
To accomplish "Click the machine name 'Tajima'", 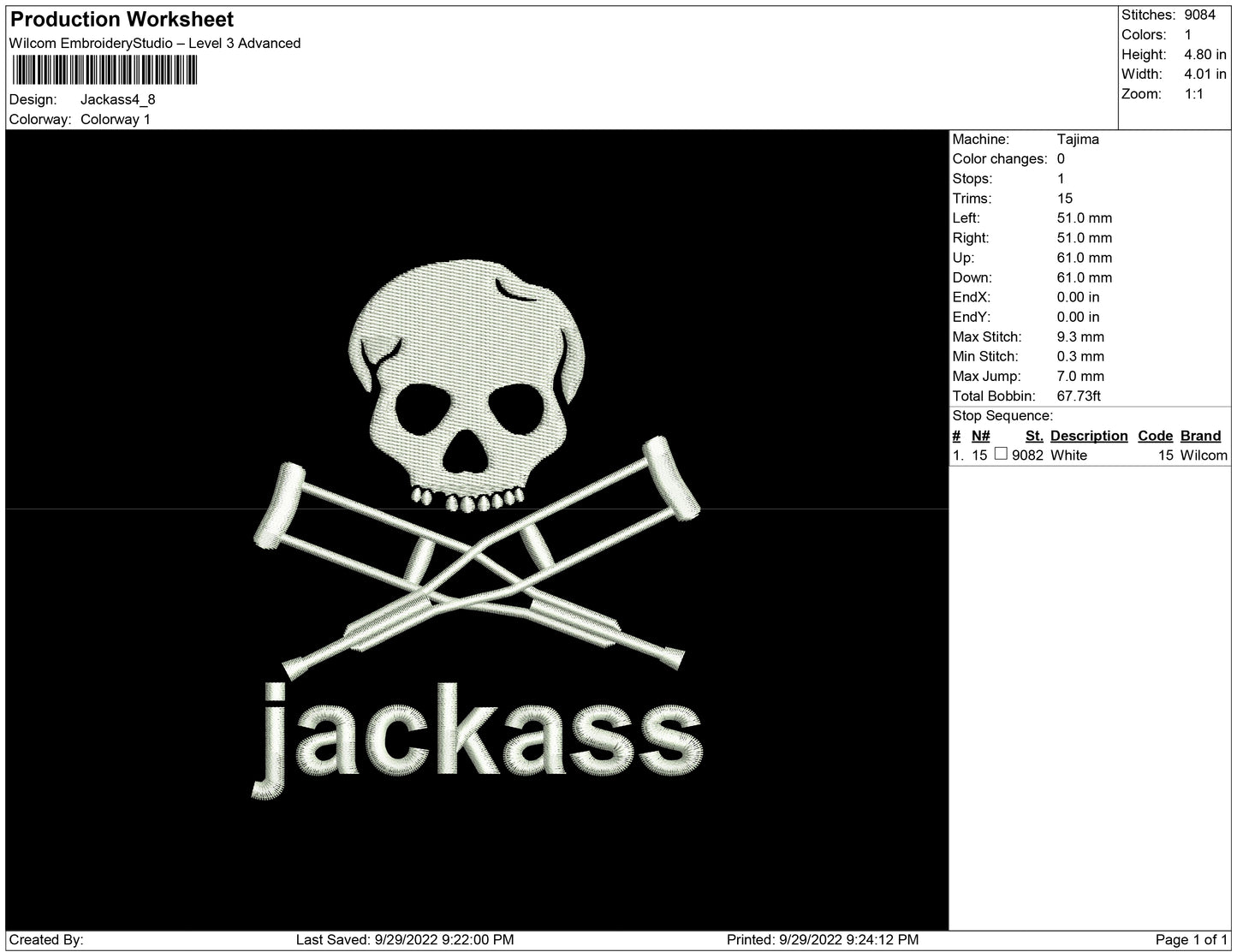I will [1078, 139].
